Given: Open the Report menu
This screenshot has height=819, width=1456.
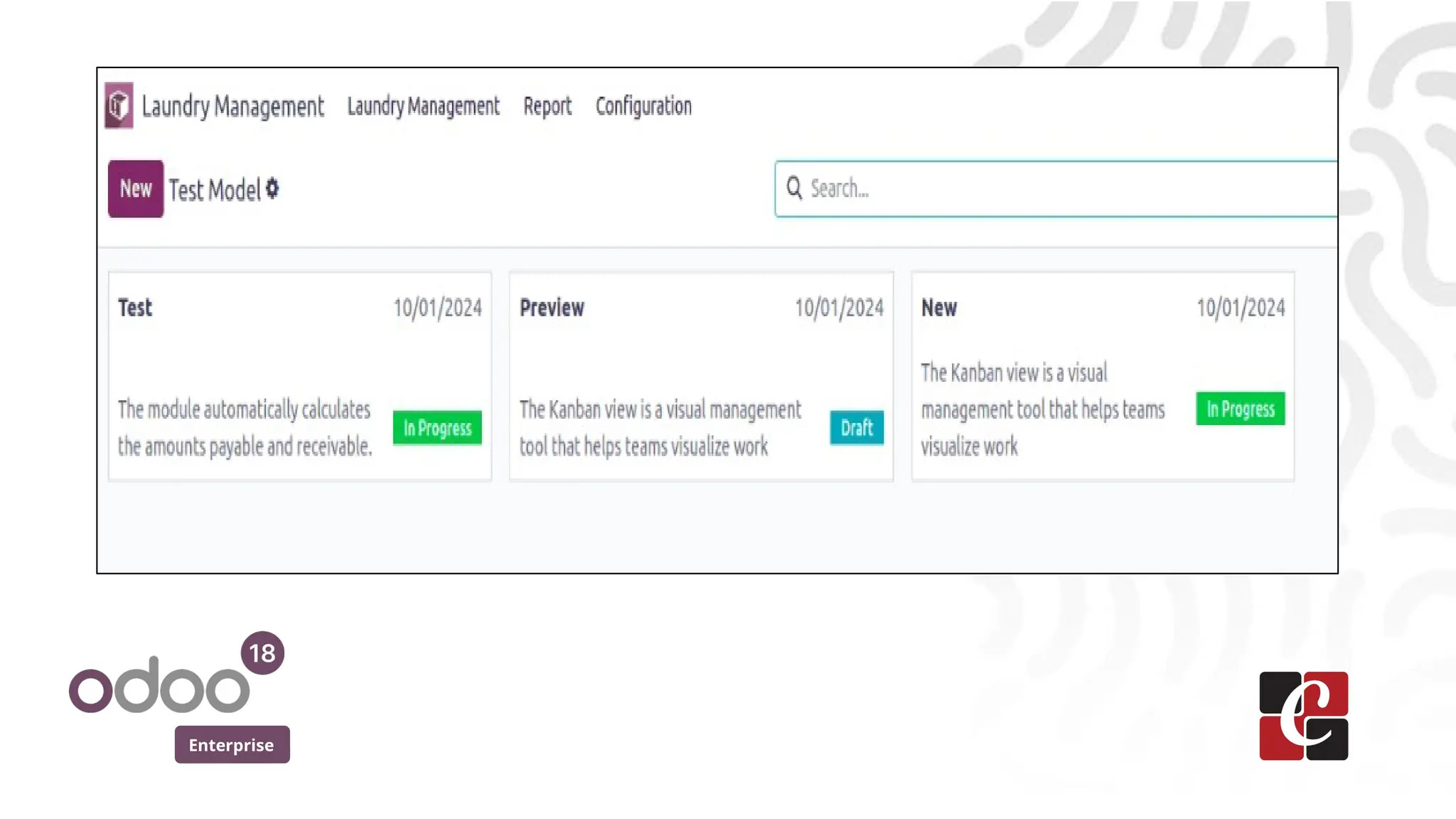Looking at the screenshot, I should 547,106.
